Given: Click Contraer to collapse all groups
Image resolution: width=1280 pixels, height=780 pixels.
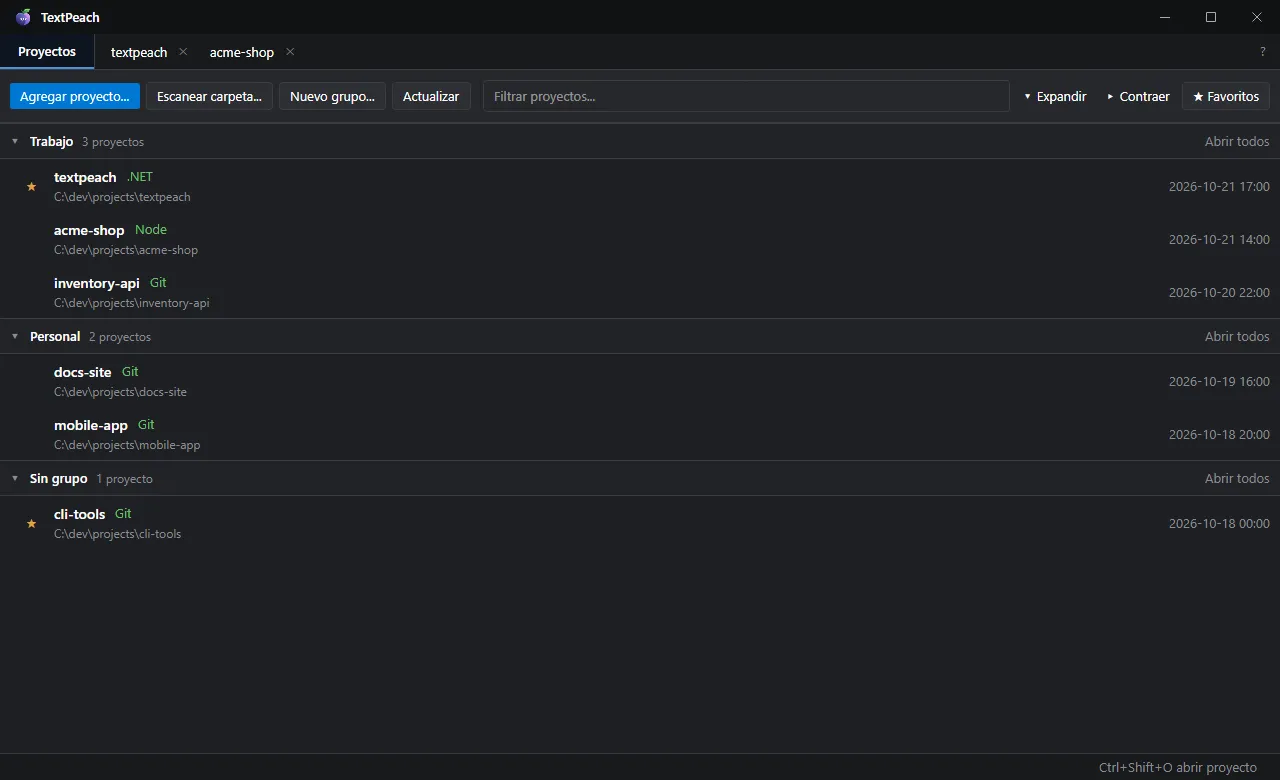Looking at the screenshot, I should [x=1138, y=96].
